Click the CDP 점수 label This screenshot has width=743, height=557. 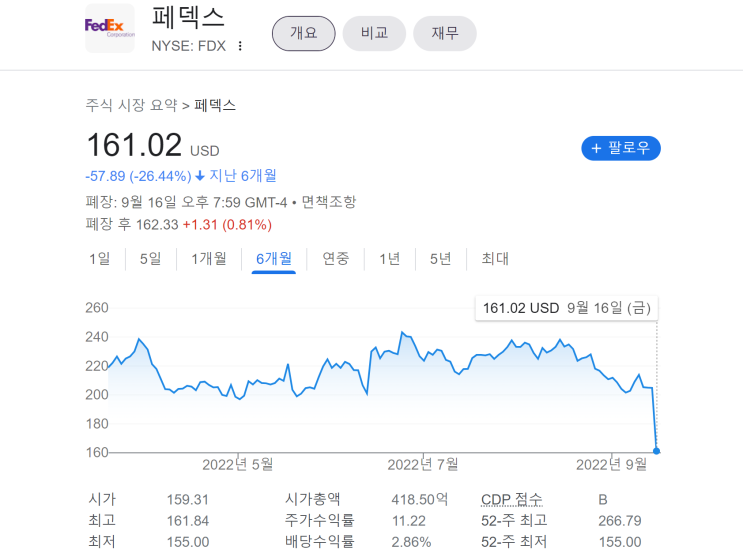(511, 499)
